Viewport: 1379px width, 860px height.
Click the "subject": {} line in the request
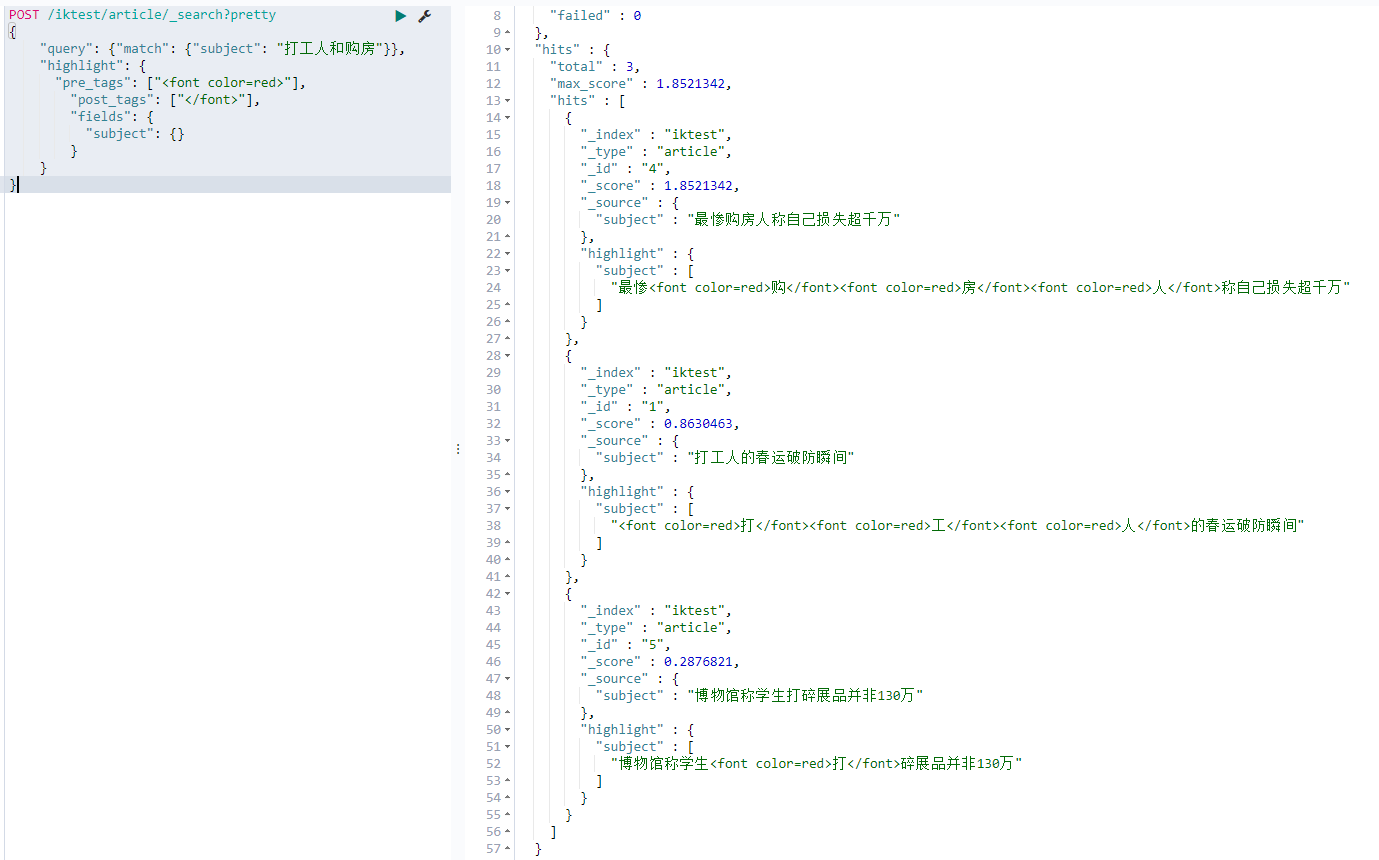(135, 134)
